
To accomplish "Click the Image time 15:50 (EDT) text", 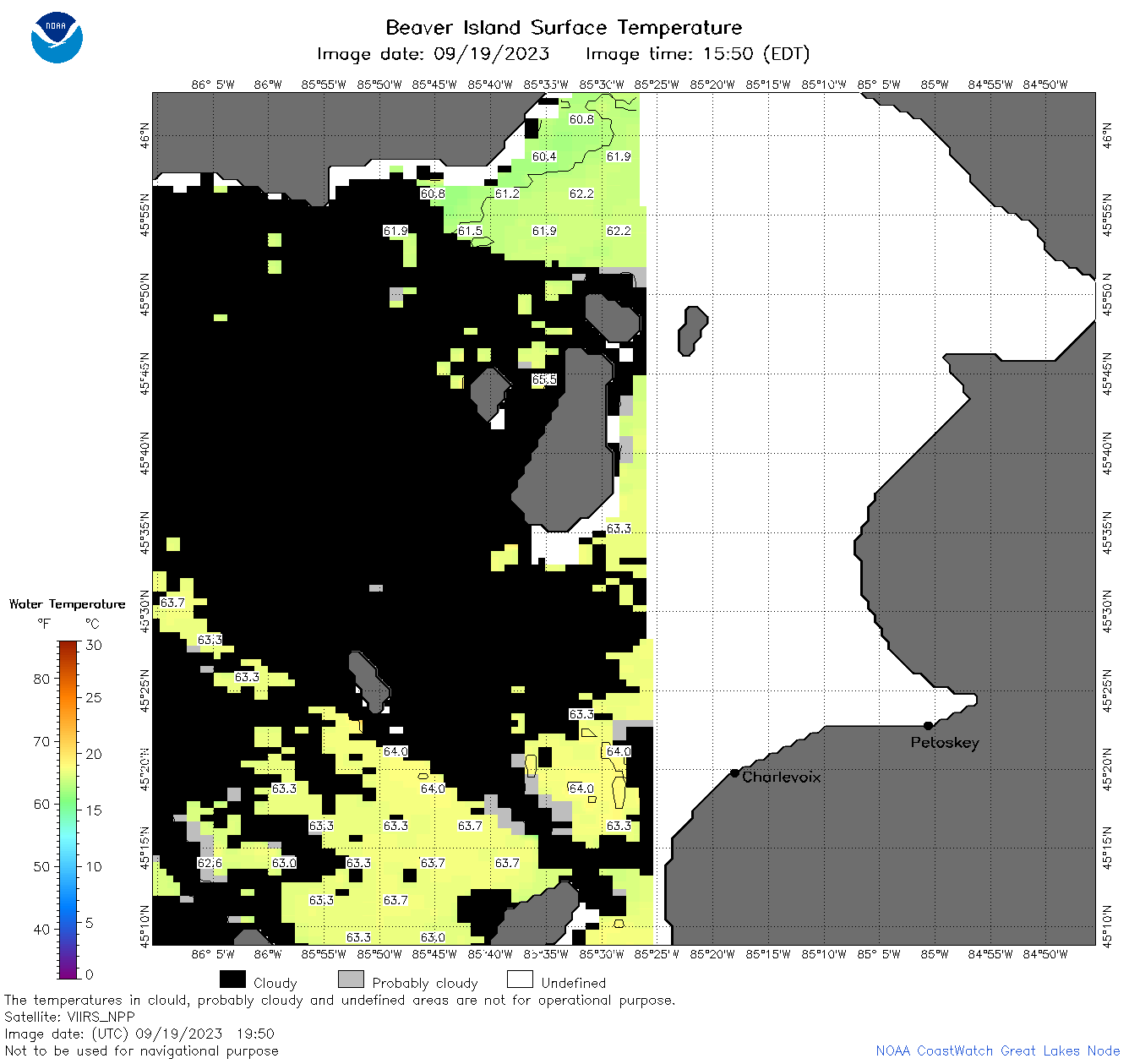I will coord(697,54).
